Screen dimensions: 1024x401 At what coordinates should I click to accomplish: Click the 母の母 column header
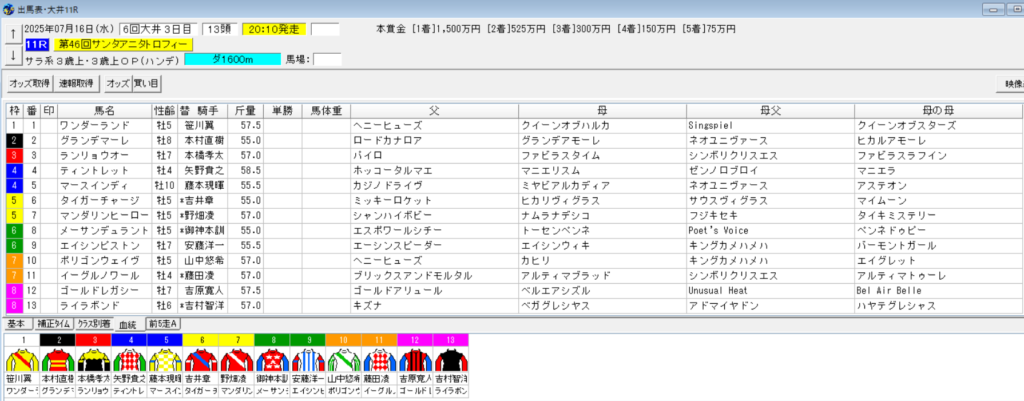(x=938, y=110)
